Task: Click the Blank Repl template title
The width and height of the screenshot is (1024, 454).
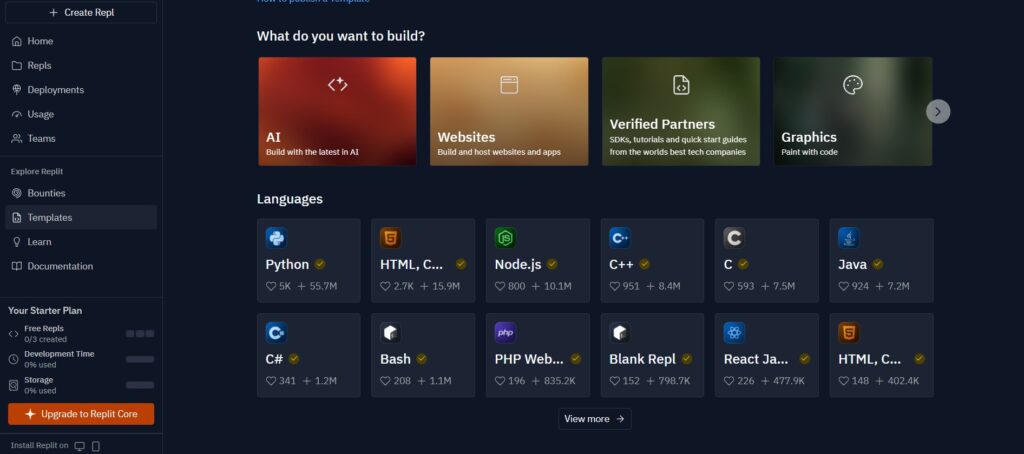Action: [x=643, y=359]
